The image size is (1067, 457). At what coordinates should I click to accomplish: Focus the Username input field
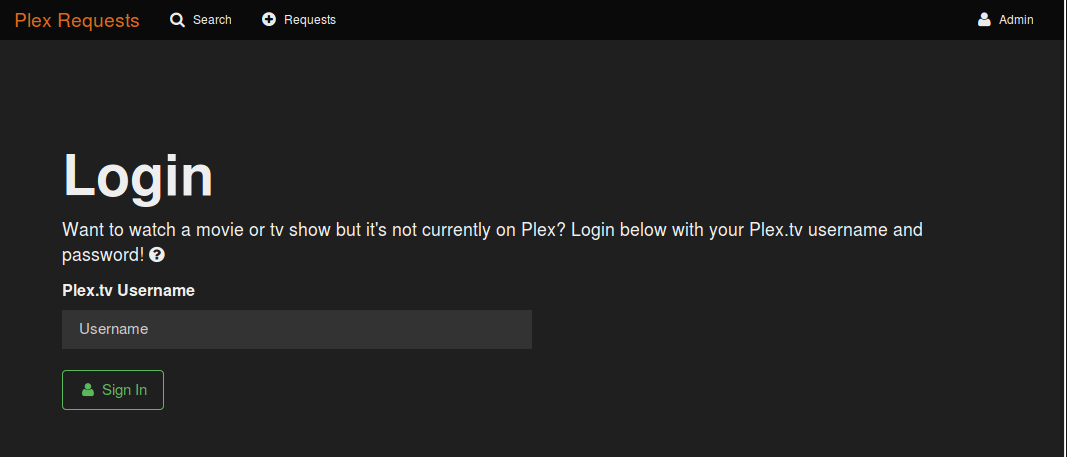click(x=297, y=329)
